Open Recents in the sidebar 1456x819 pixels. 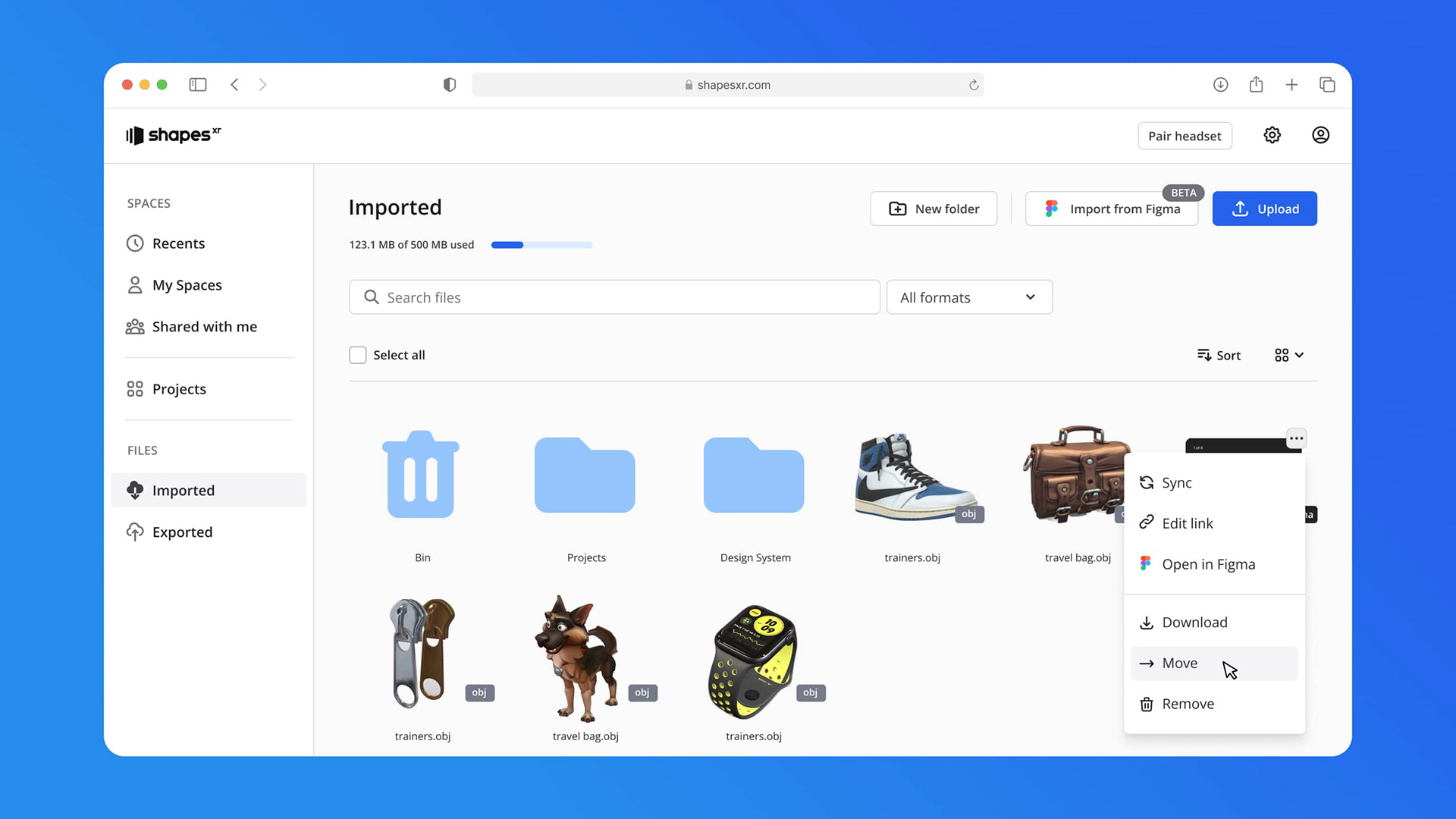click(x=209, y=243)
